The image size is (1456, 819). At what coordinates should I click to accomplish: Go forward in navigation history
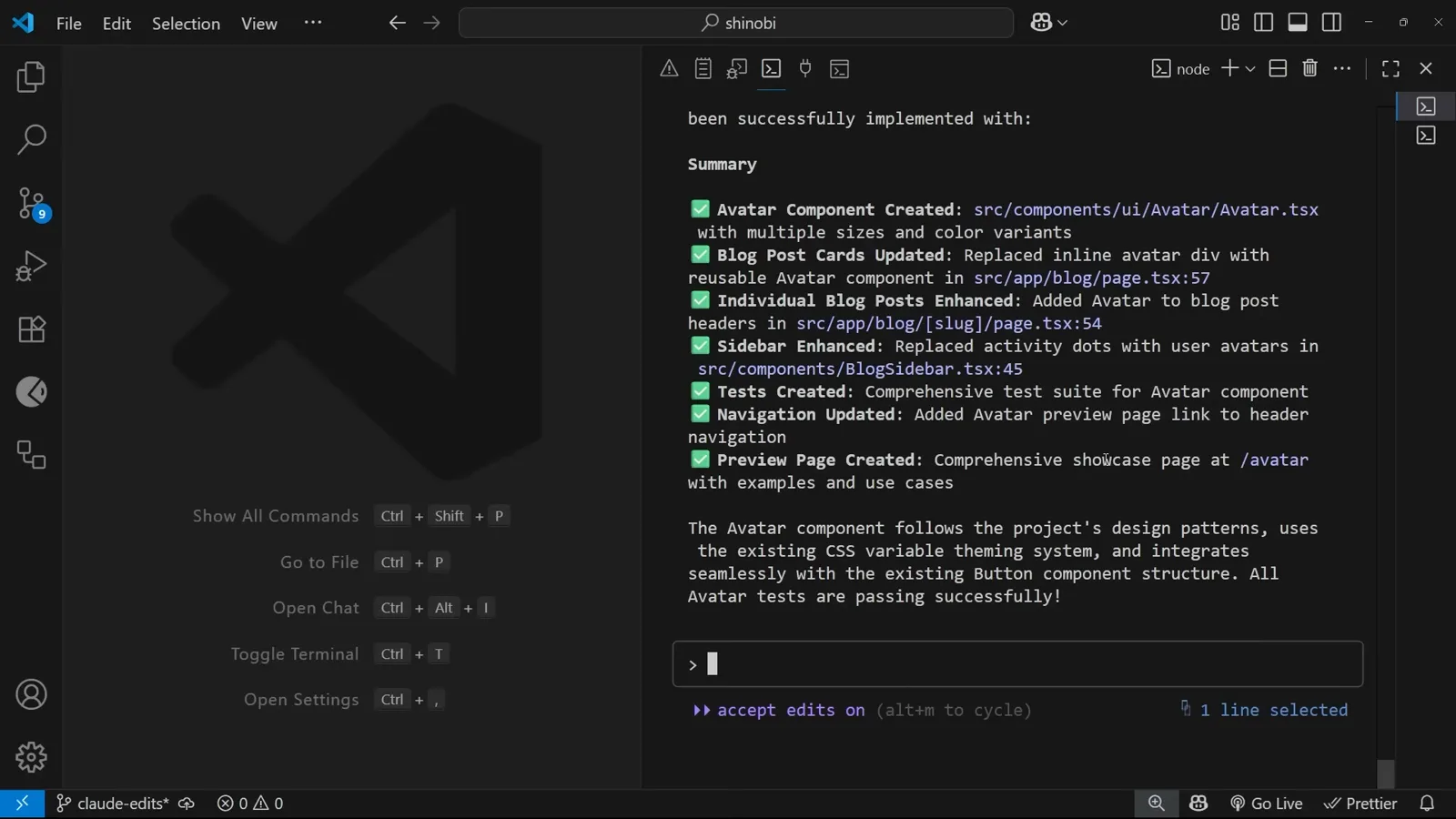431,23
